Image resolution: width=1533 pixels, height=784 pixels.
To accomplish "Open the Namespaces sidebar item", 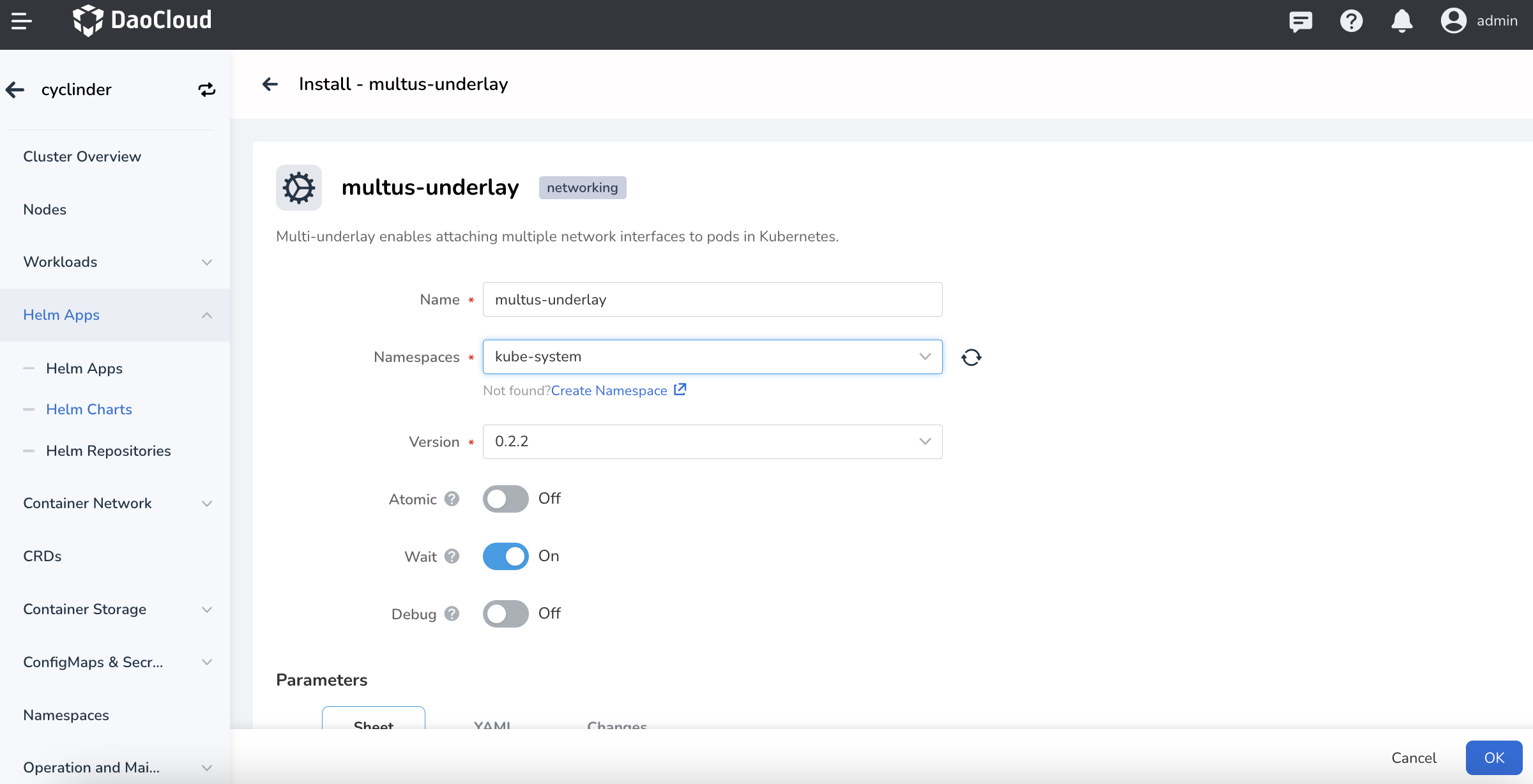I will coord(66,716).
